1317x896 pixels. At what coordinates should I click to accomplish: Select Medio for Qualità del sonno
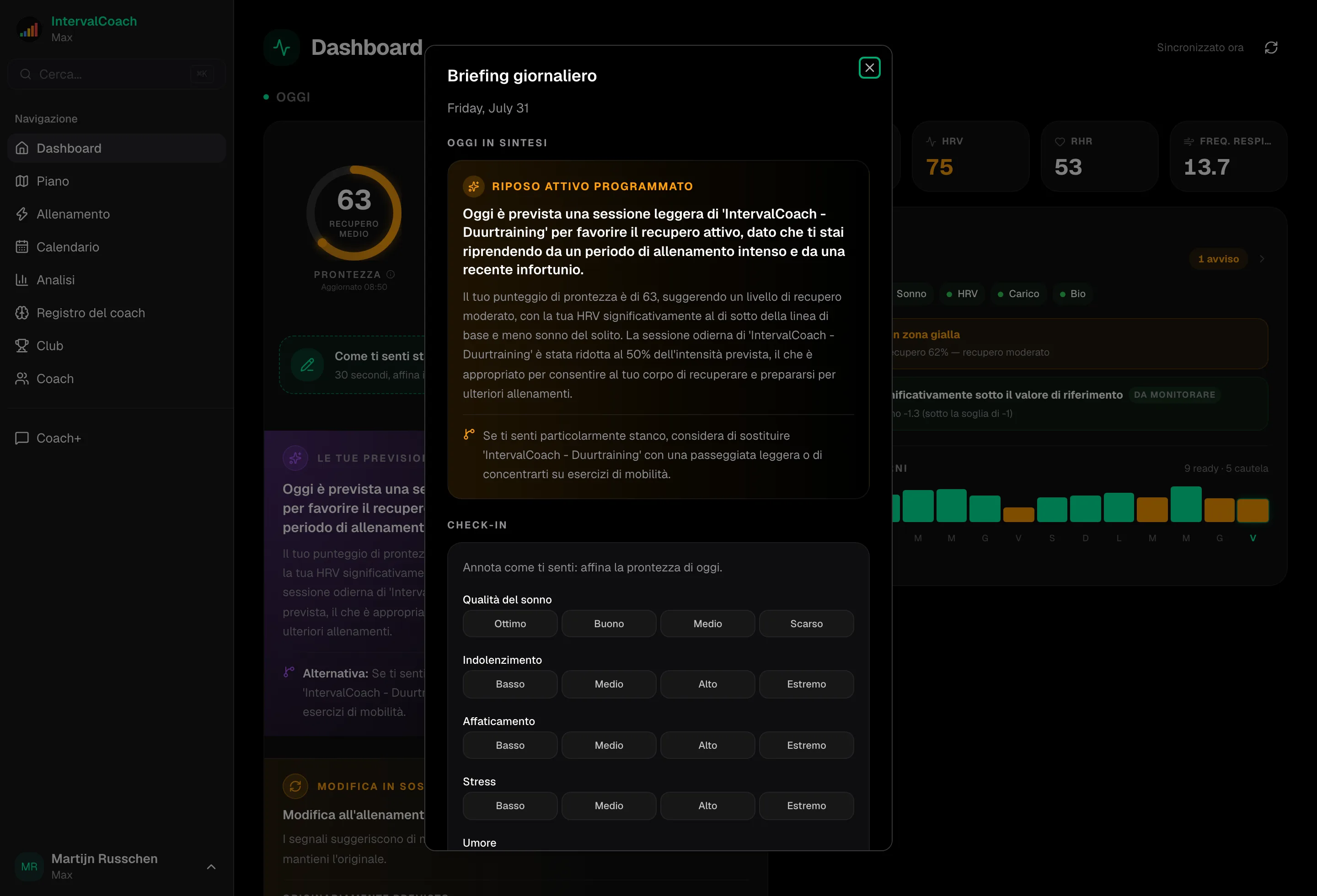tap(708, 624)
